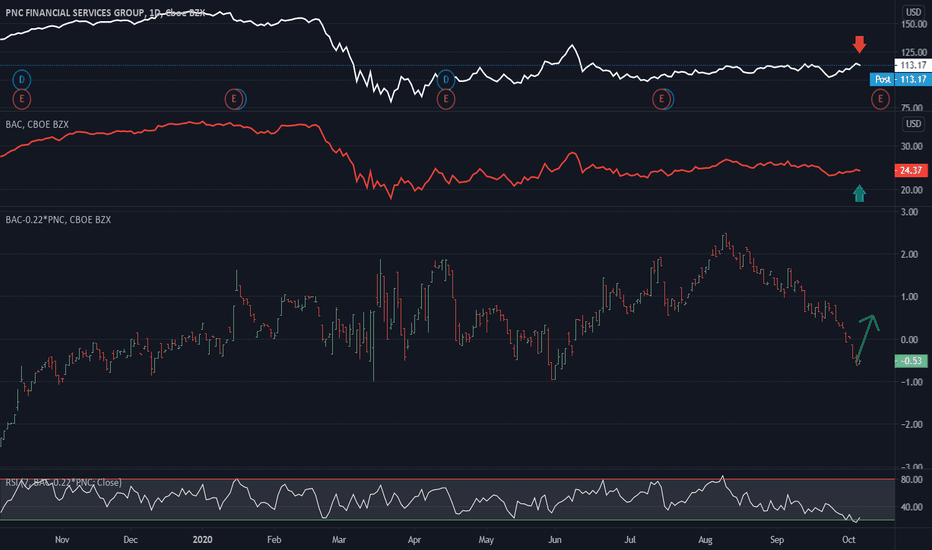Click the Nov label on time axis
Screen dimensions: 932x550
click(62, 540)
